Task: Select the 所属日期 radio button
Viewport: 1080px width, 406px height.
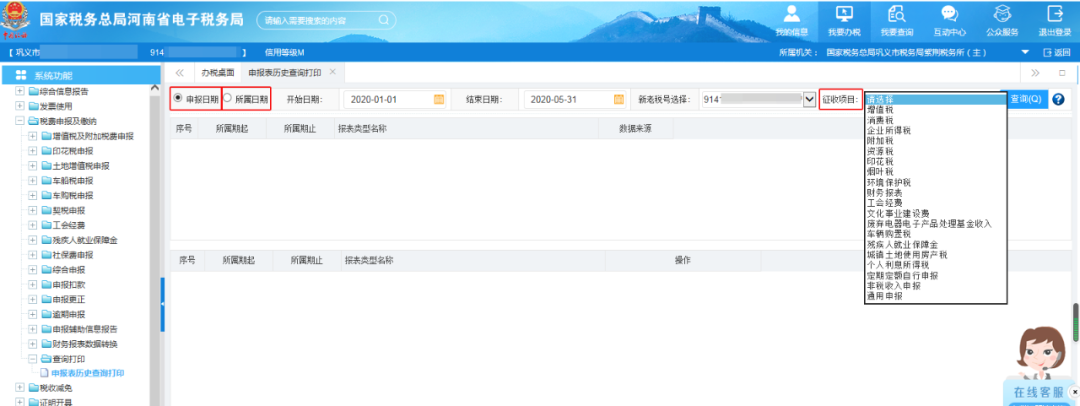Action: coord(227,99)
